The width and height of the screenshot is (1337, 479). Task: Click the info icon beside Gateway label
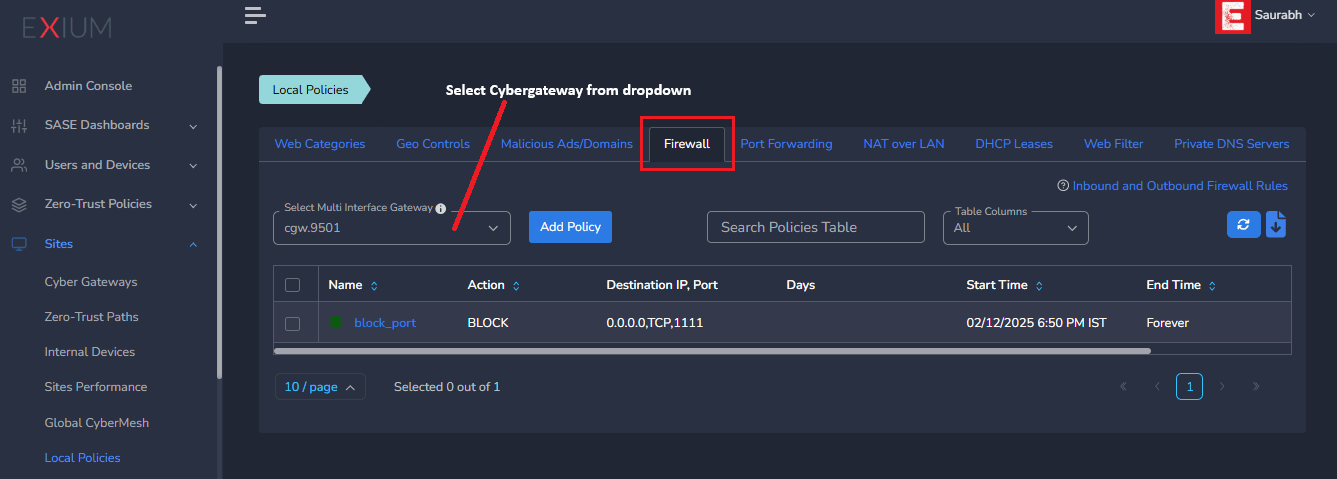441,208
